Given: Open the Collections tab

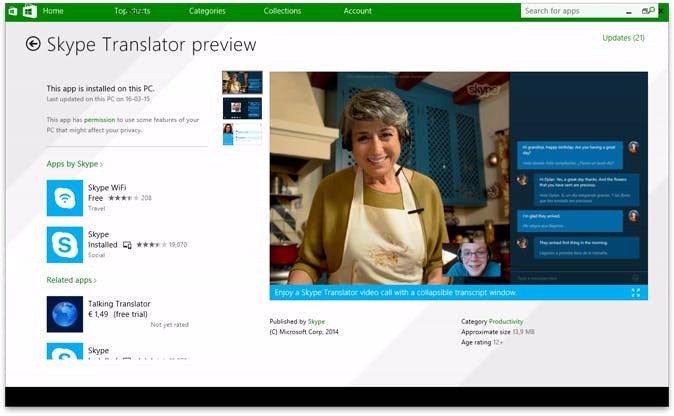Looking at the screenshot, I should [282, 11].
